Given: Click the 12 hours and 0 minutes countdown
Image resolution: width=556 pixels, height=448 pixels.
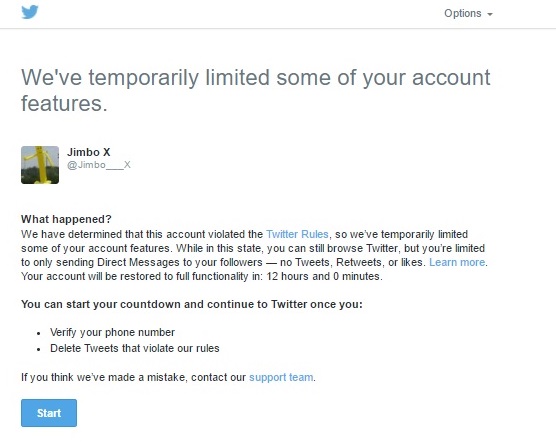Looking at the screenshot, I should [324, 276].
